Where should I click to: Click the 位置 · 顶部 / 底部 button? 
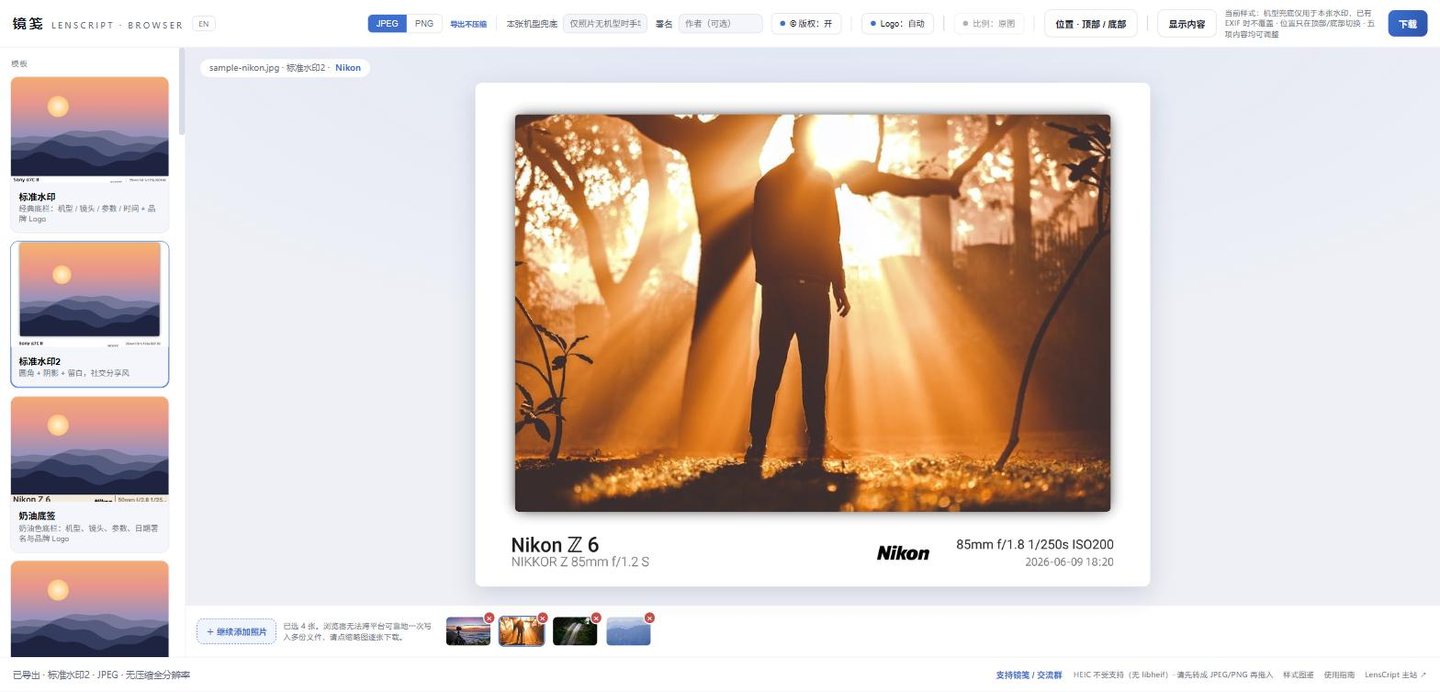1090,23
